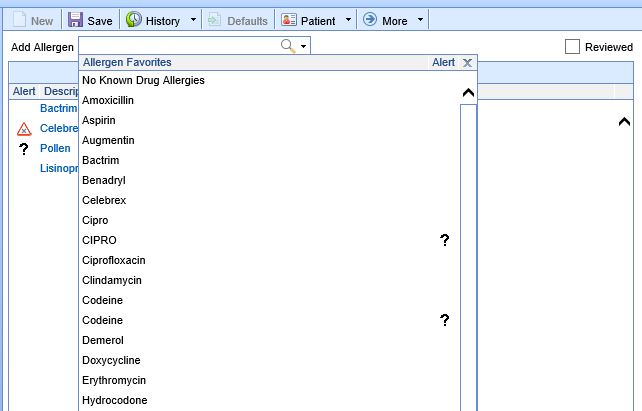
Task: Open History via the clock icon
Action: pyautogui.click(x=133, y=19)
